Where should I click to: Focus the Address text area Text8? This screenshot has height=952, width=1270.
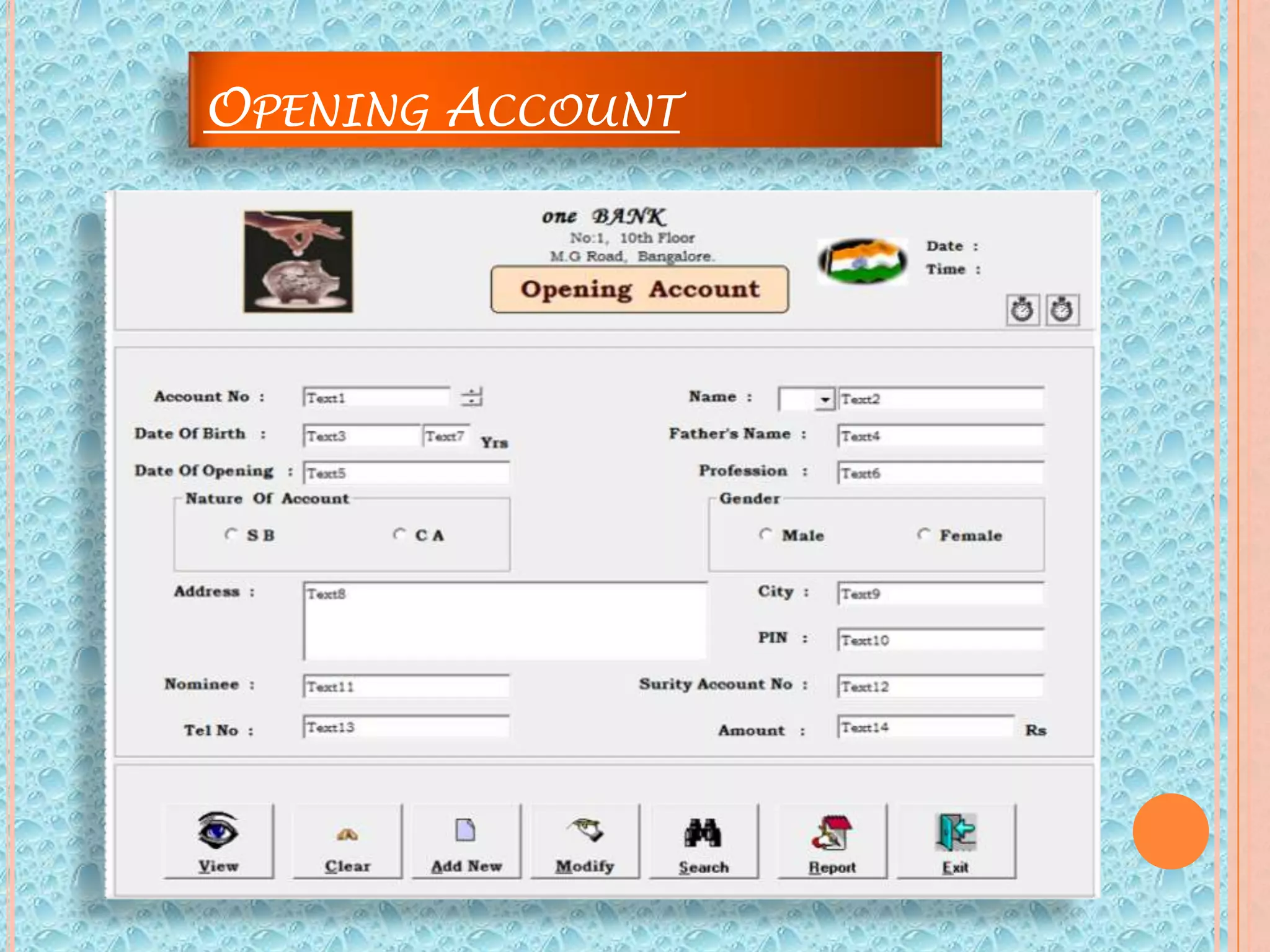point(505,620)
